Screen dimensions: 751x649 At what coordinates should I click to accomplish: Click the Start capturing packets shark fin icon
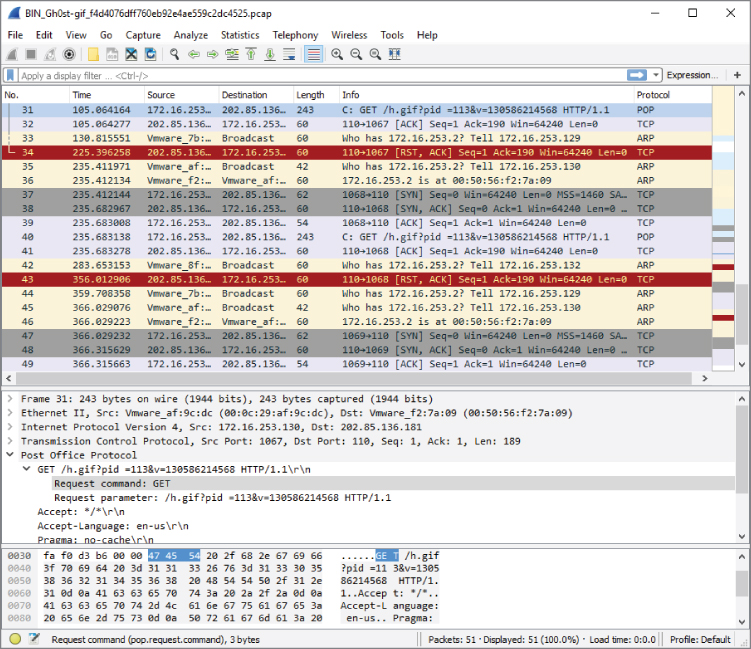pyautogui.click(x=12, y=54)
